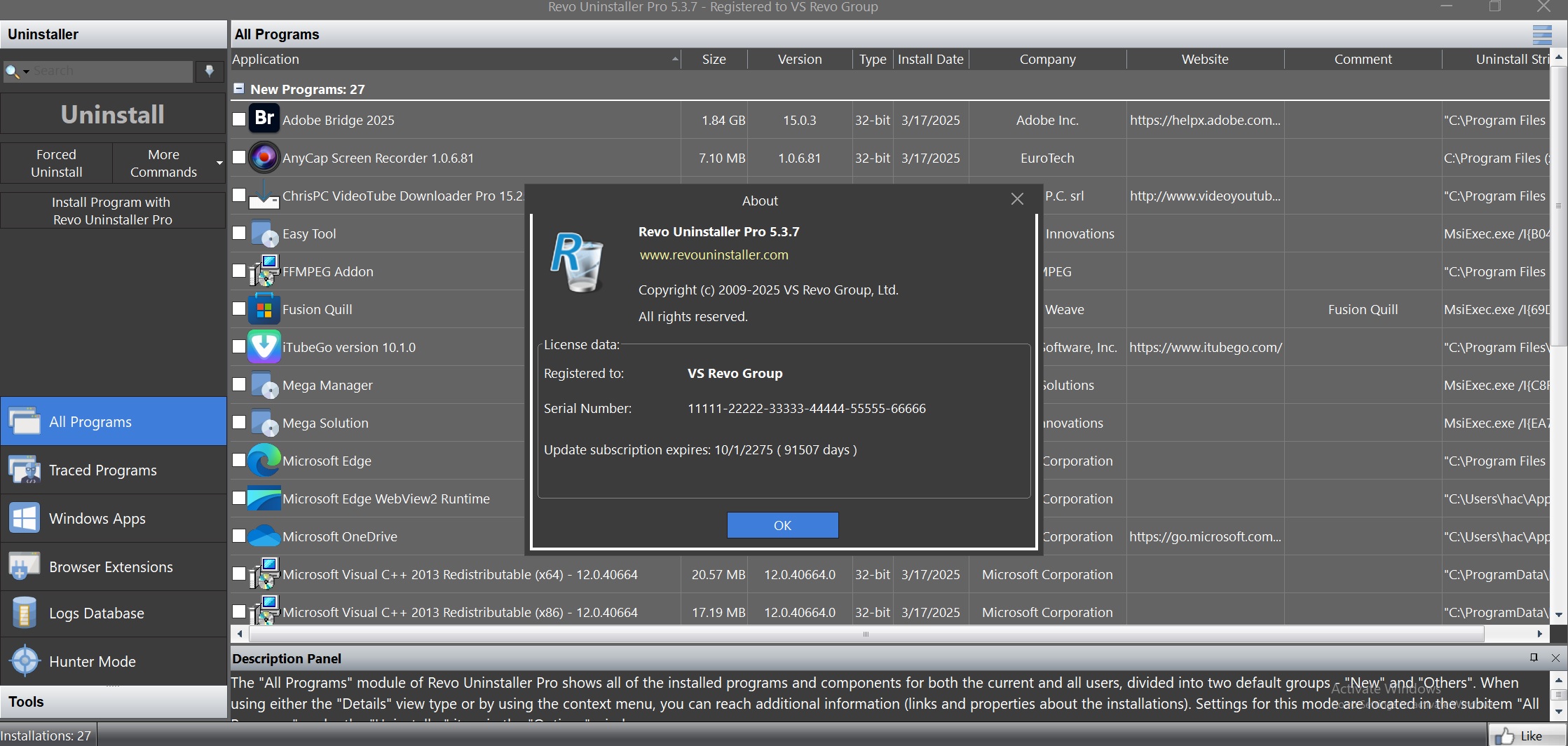Viewport: 1568px width, 746px height.
Task: Check the FFMPEG Addon checkbox
Action: coord(239,271)
